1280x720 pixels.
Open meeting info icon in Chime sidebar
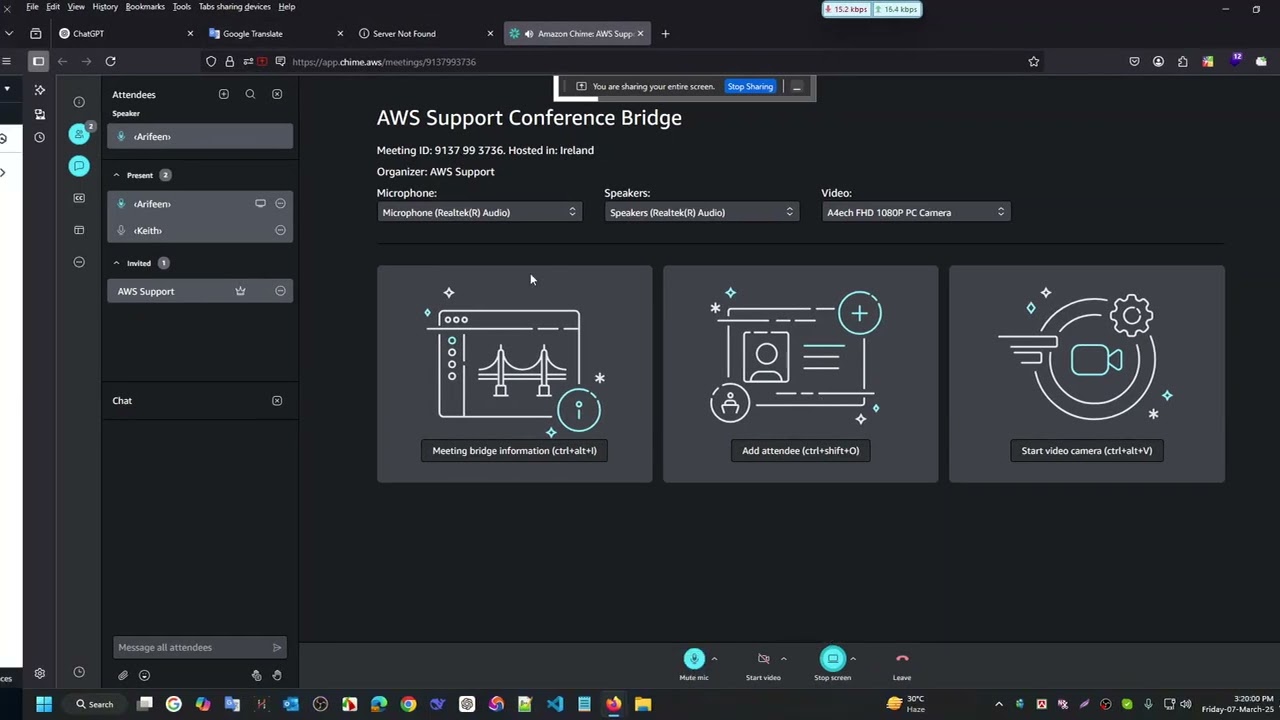coord(79,102)
